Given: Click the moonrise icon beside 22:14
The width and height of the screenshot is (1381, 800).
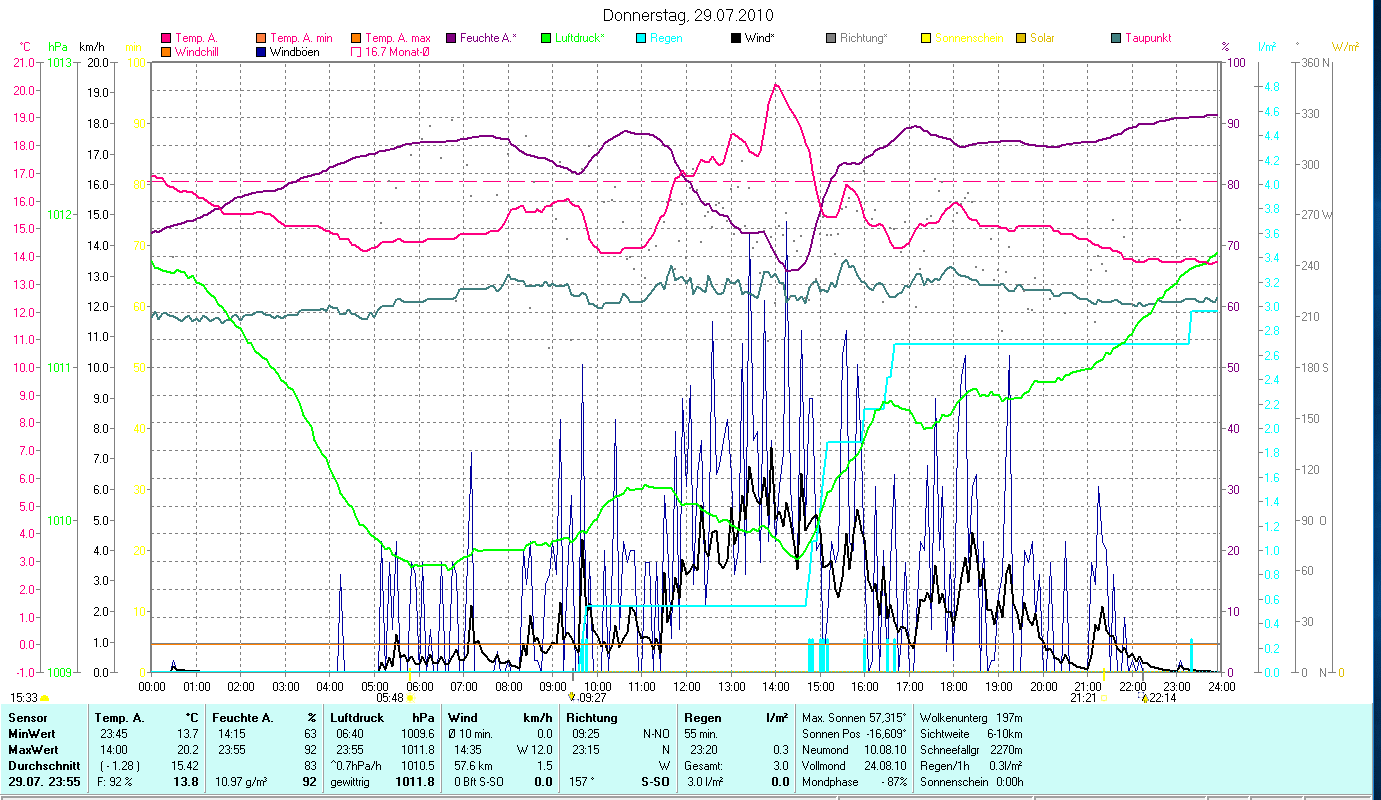Looking at the screenshot, I should click(1144, 698).
